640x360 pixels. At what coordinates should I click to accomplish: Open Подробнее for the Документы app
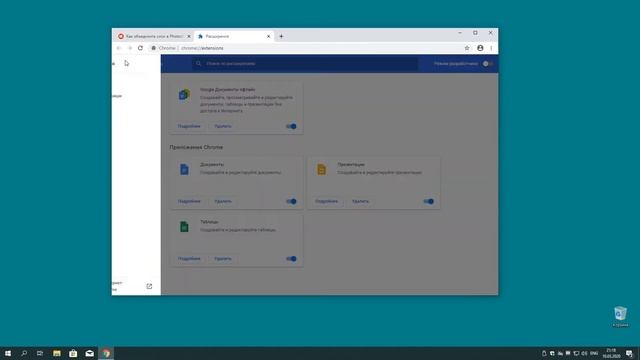189,202
